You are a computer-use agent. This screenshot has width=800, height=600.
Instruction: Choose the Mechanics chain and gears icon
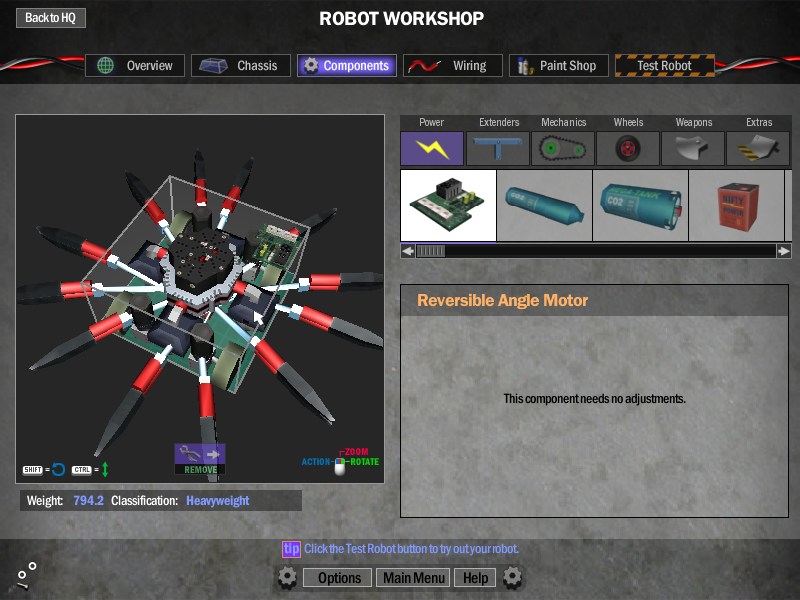563,149
